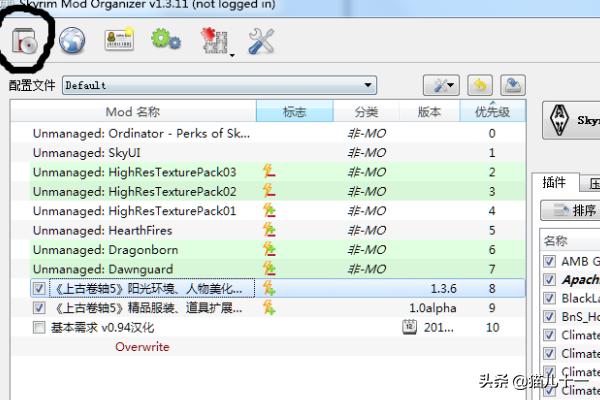Open the executables gears icon

coord(164,41)
